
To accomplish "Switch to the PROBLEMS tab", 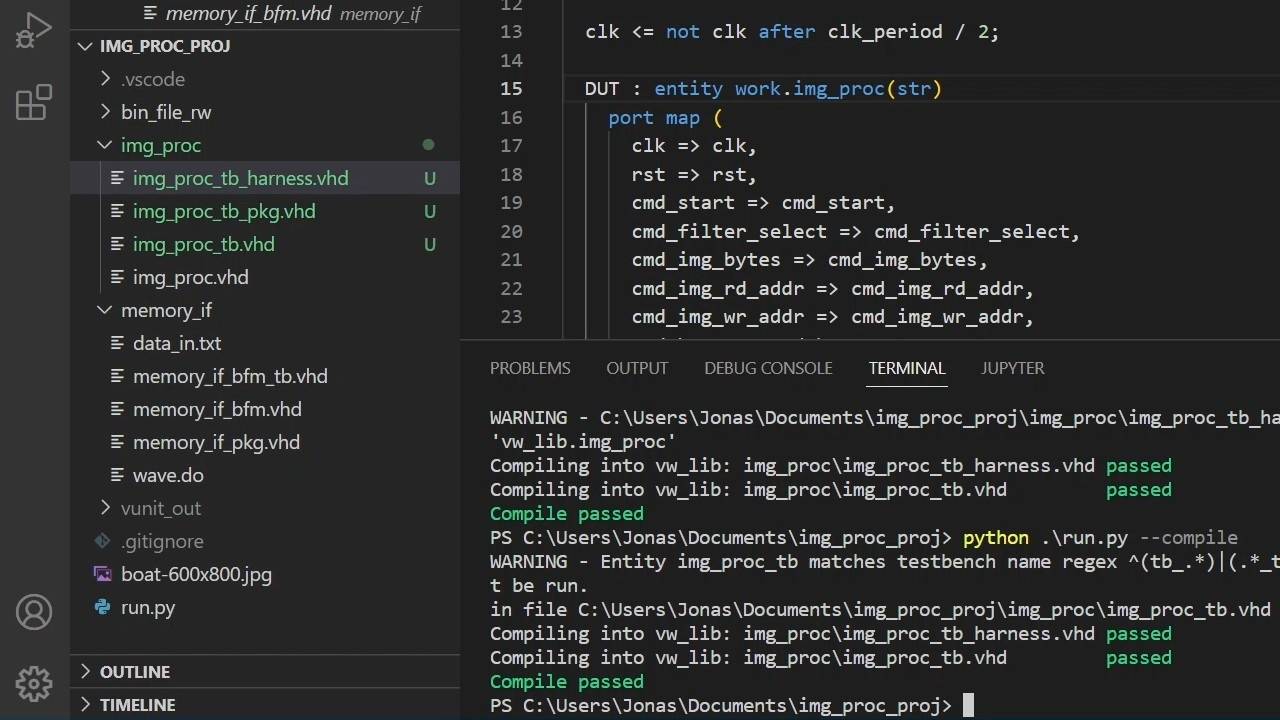I will coord(530,368).
